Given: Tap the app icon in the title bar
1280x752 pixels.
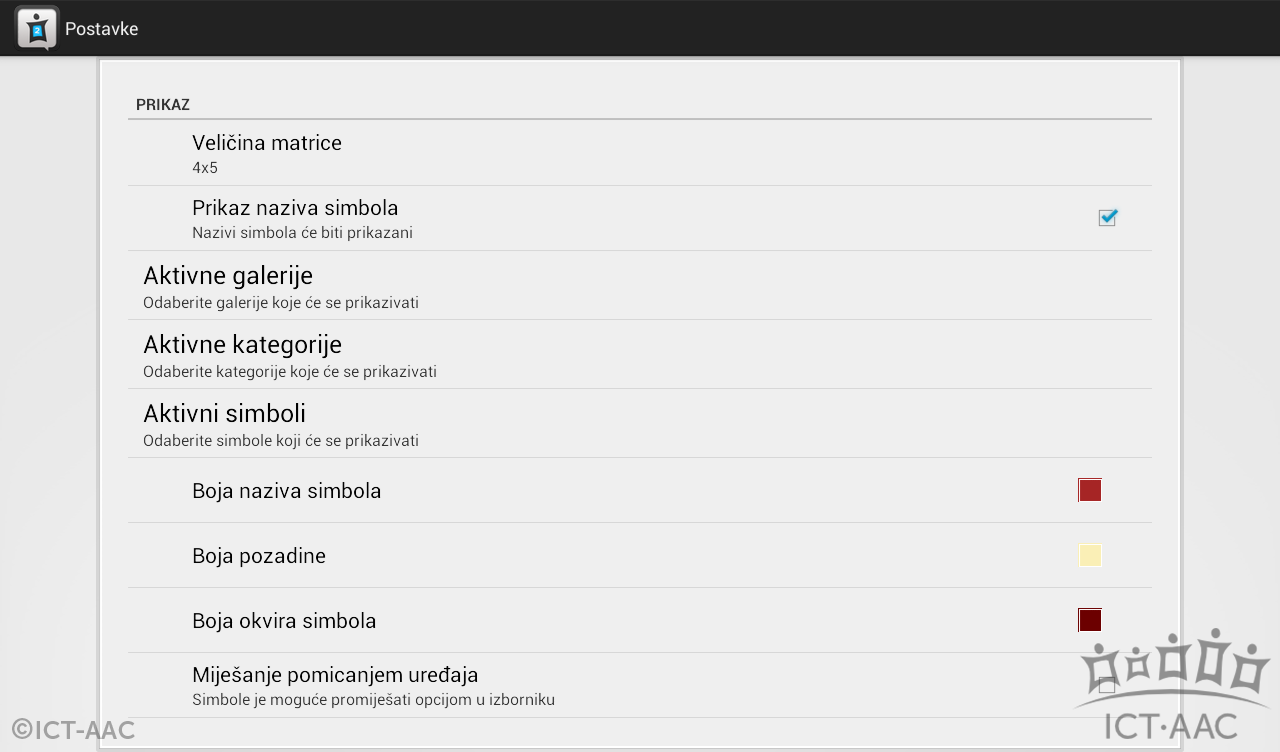Looking at the screenshot, I should pos(37,28).
